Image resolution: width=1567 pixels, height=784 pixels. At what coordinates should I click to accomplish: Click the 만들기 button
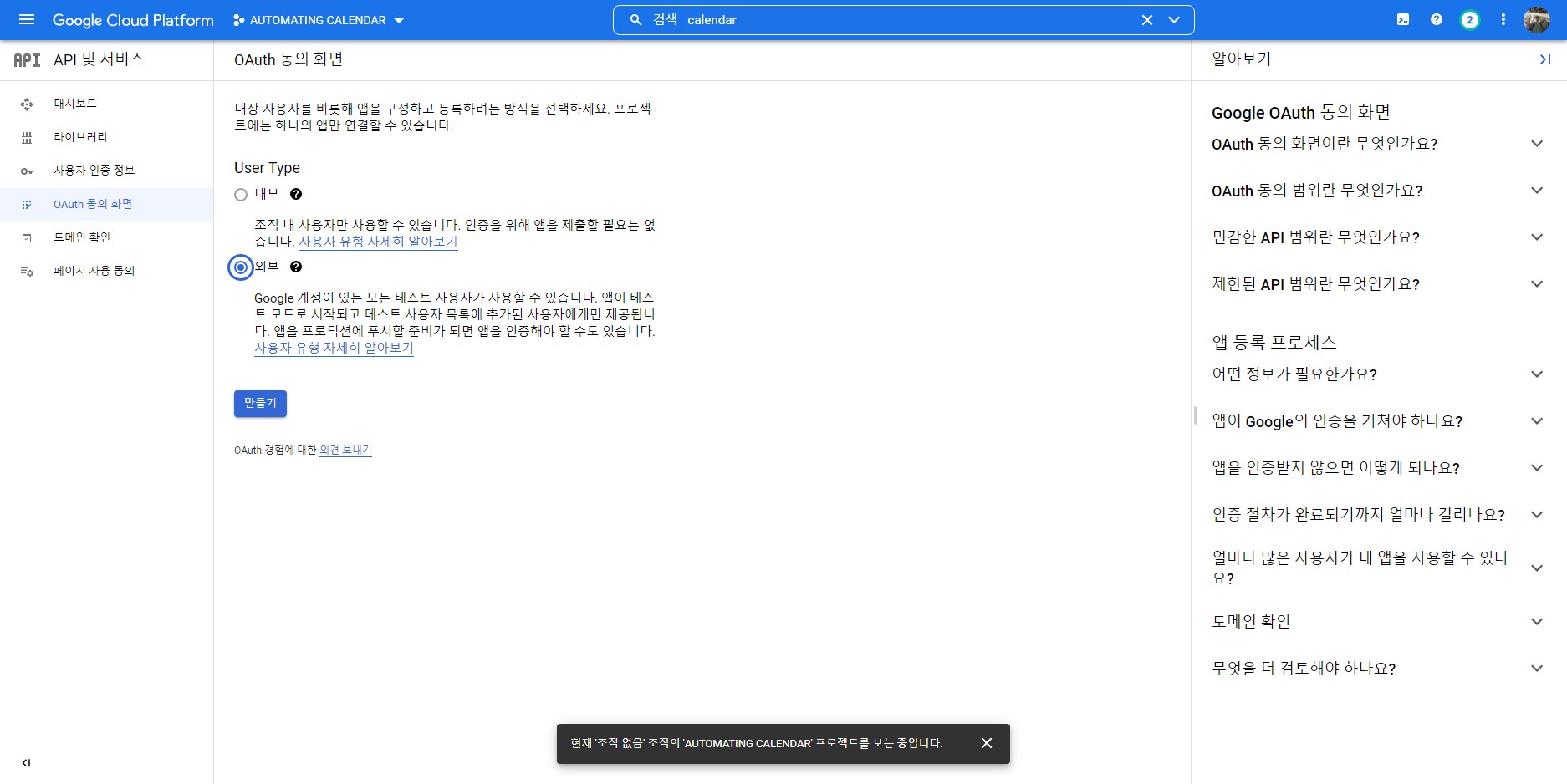tap(260, 404)
